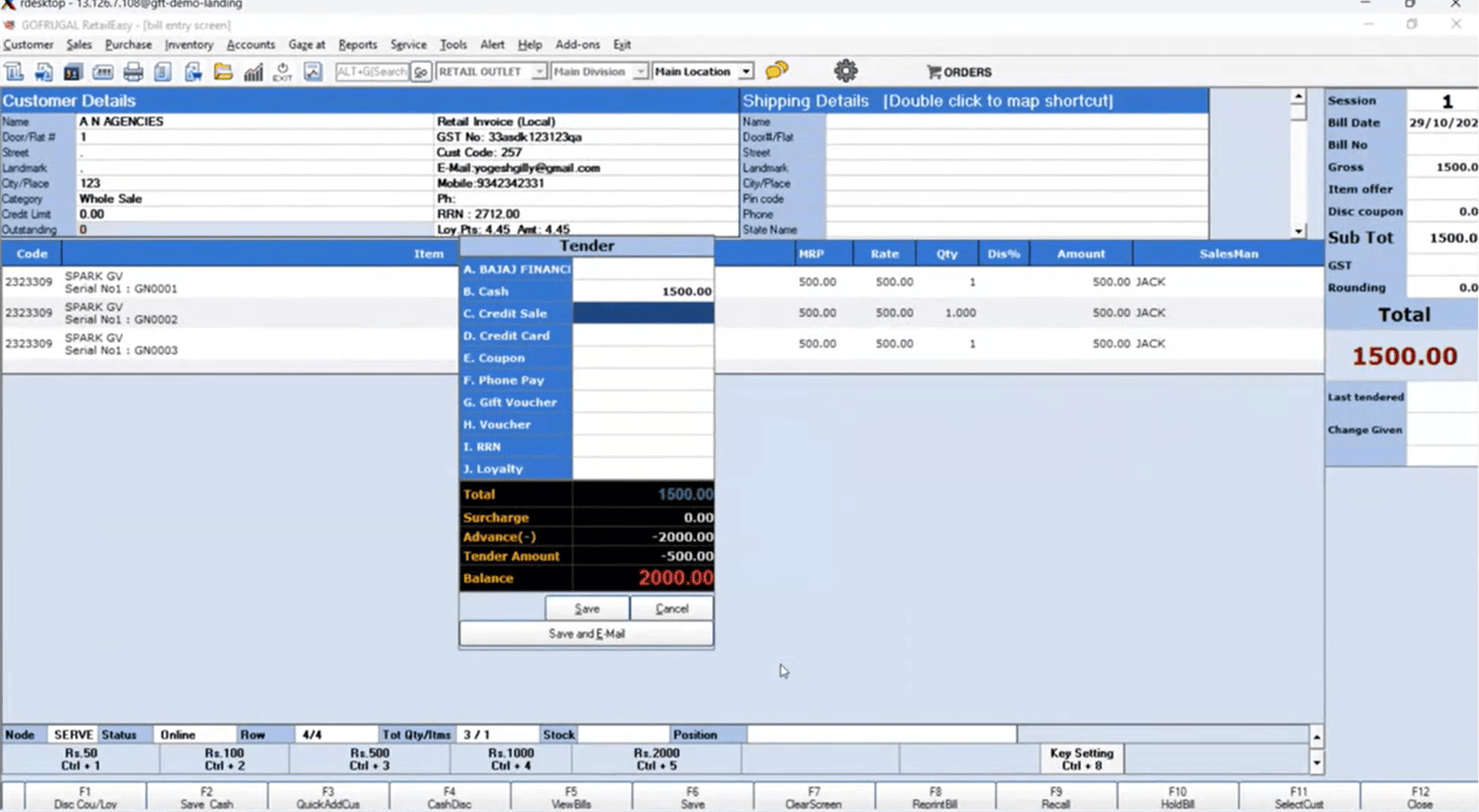
Task: Click the bar chart reports icon
Action: click(253, 72)
